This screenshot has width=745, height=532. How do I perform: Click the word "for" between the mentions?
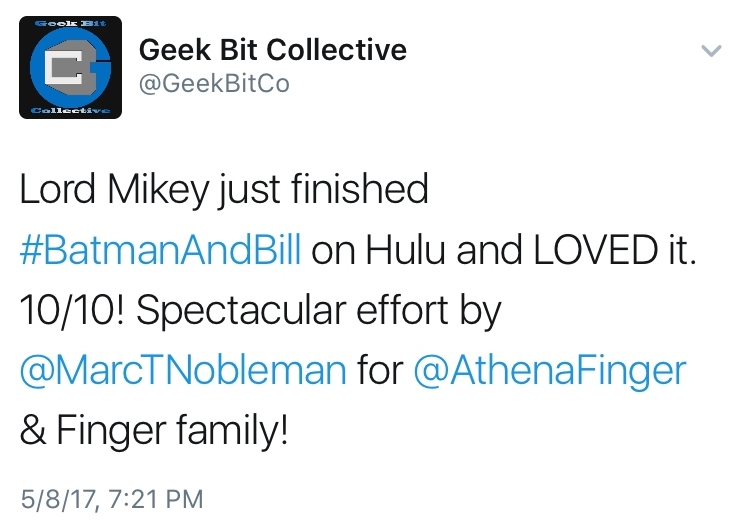[381, 371]
